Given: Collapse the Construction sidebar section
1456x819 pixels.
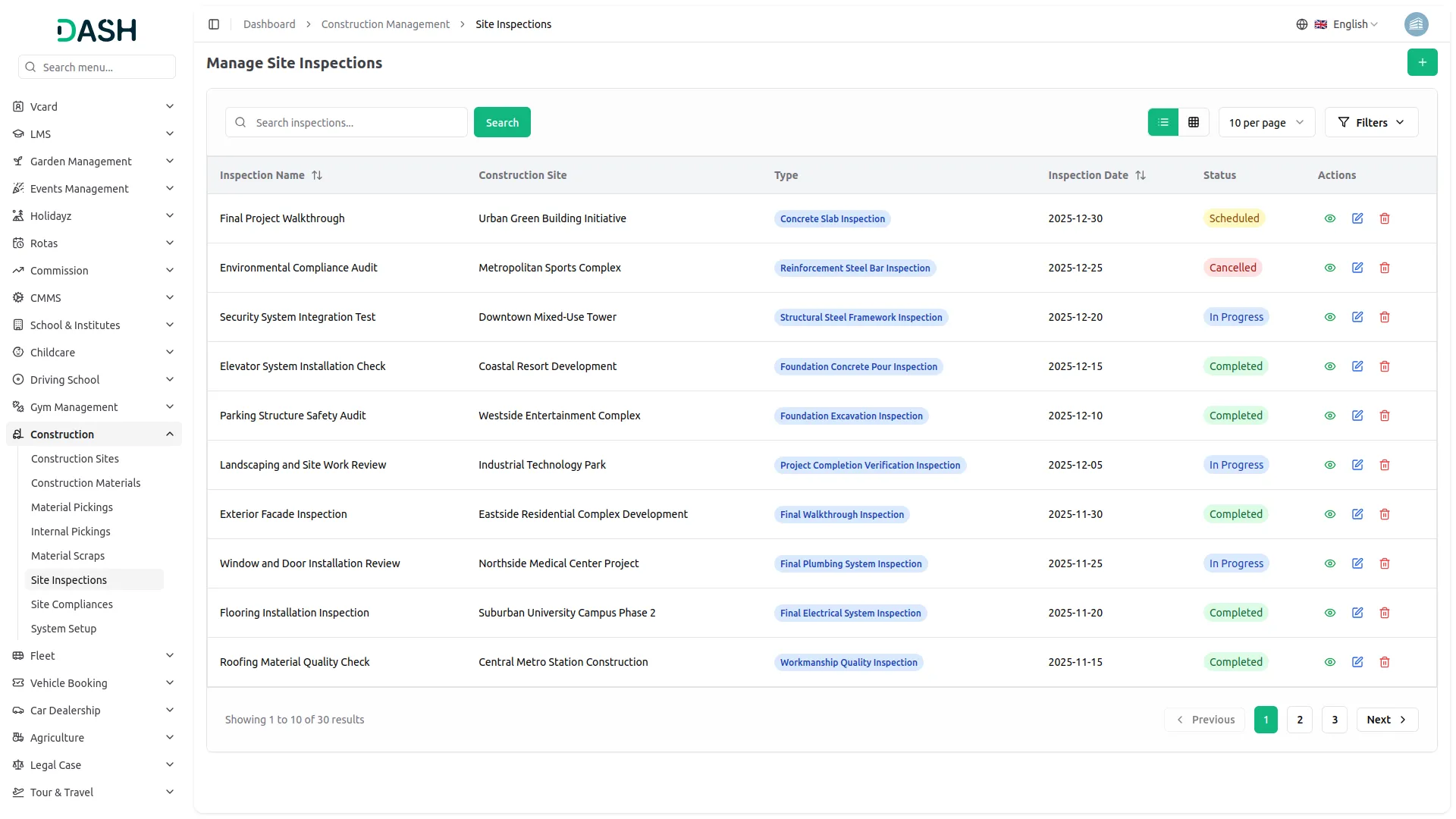Looking at the screenshot, I should (x=170, y=435).
